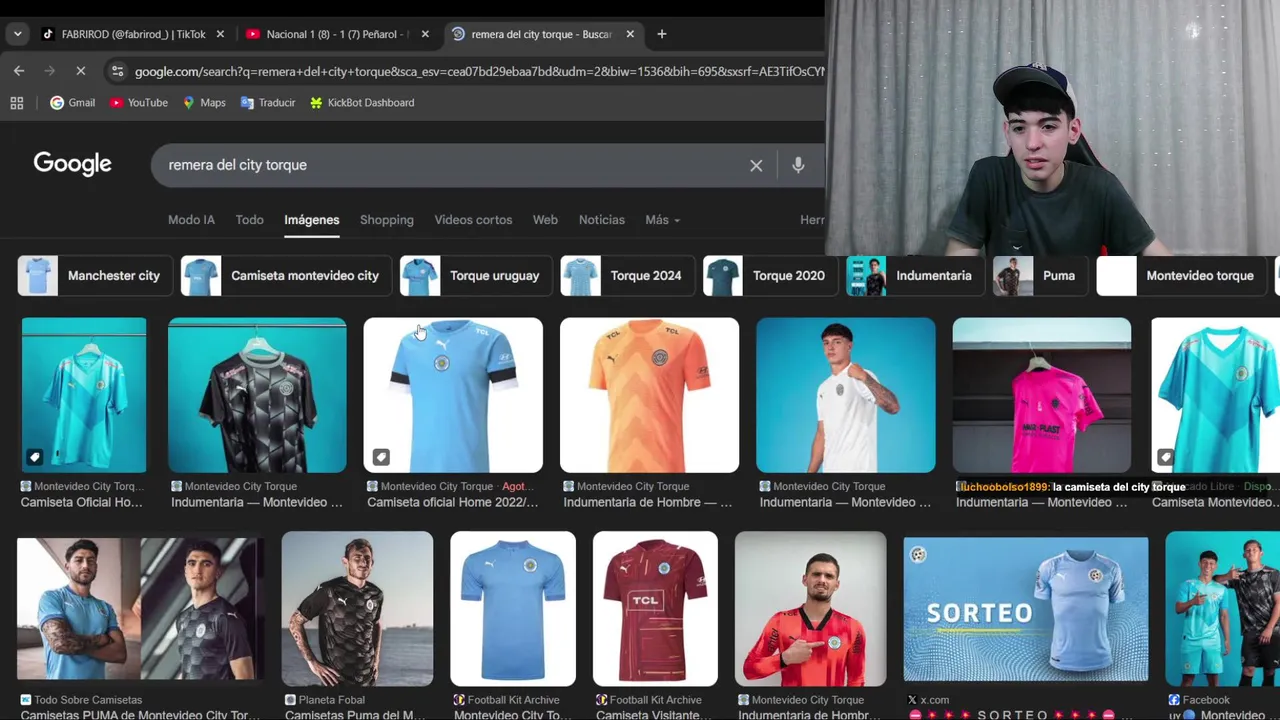This screenshot has height=720, width=1280.
Task: Filter by Camiseta montevideo city chip
Action: [285, 276]
